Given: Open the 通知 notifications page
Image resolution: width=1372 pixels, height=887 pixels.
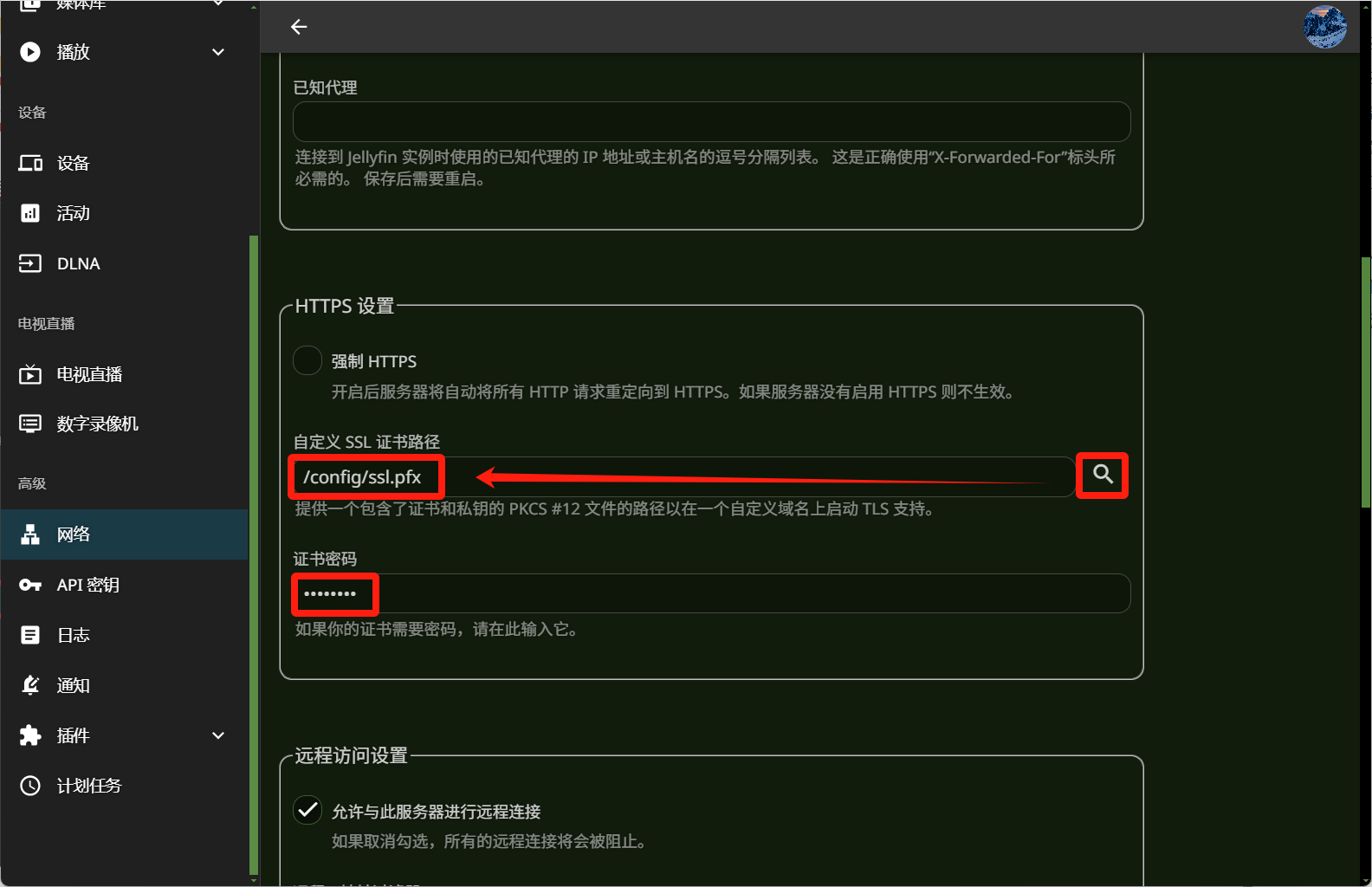Looking at the screenshot, I should [73, 685].
